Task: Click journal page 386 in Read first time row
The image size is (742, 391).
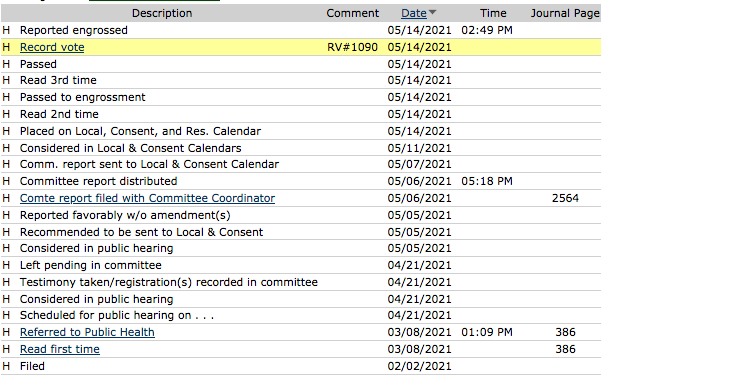Action: pos(565,349)
